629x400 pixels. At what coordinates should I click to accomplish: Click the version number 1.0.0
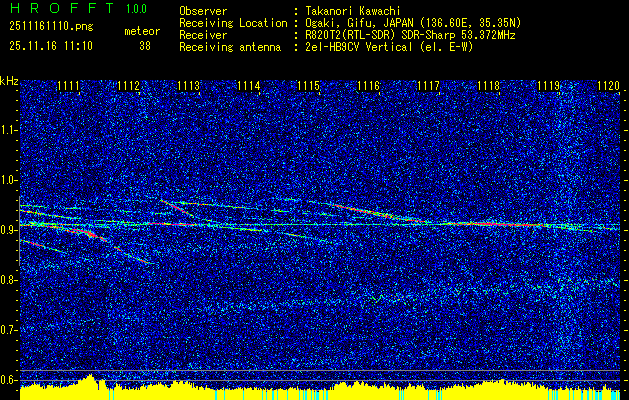click(x=136, y=8)
